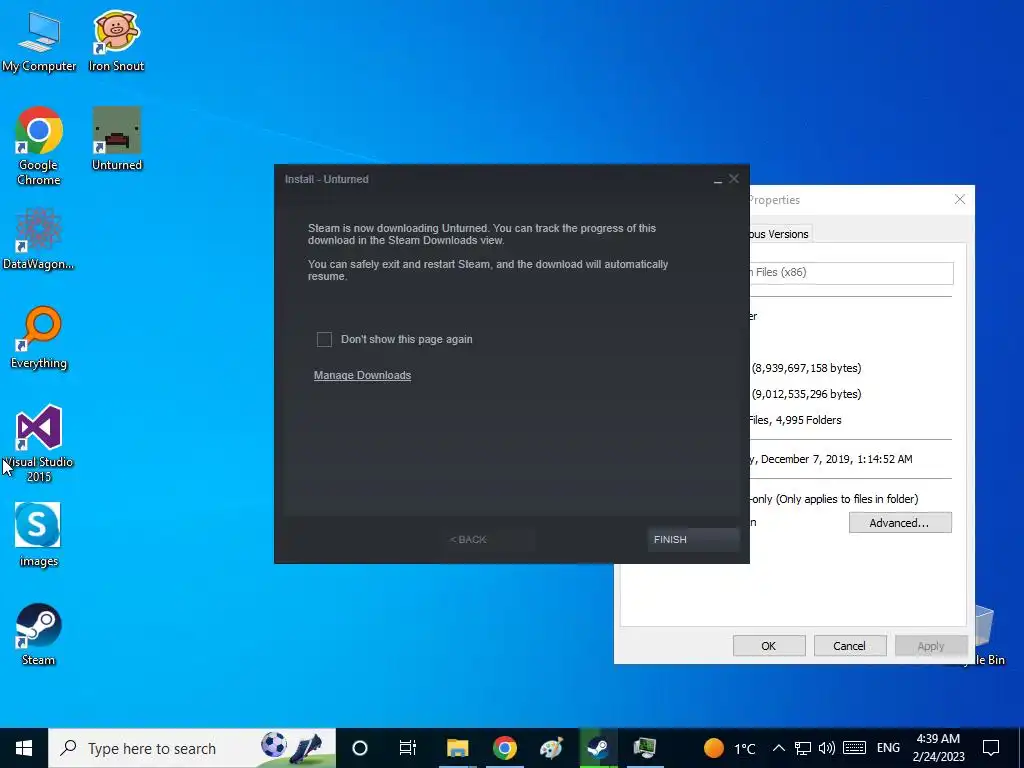
Task: Click OK in the Properties window
Action: (769, 646)
